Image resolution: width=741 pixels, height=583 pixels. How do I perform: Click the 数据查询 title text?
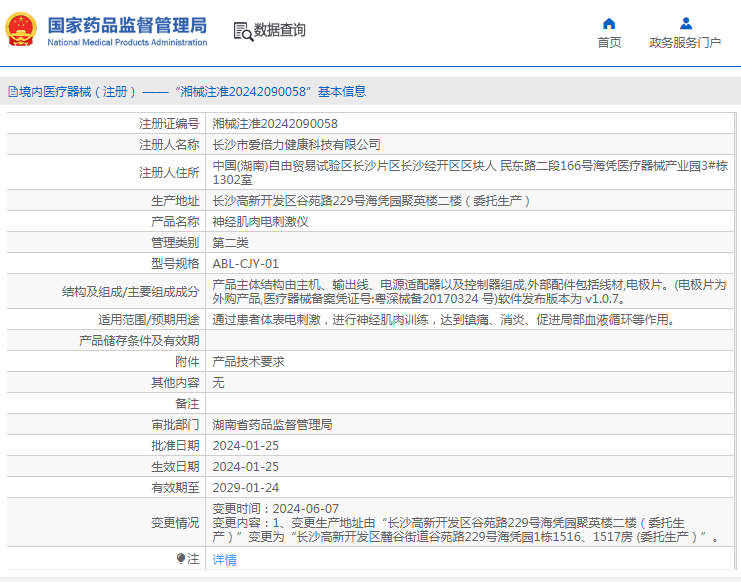[x=280, y=31]
